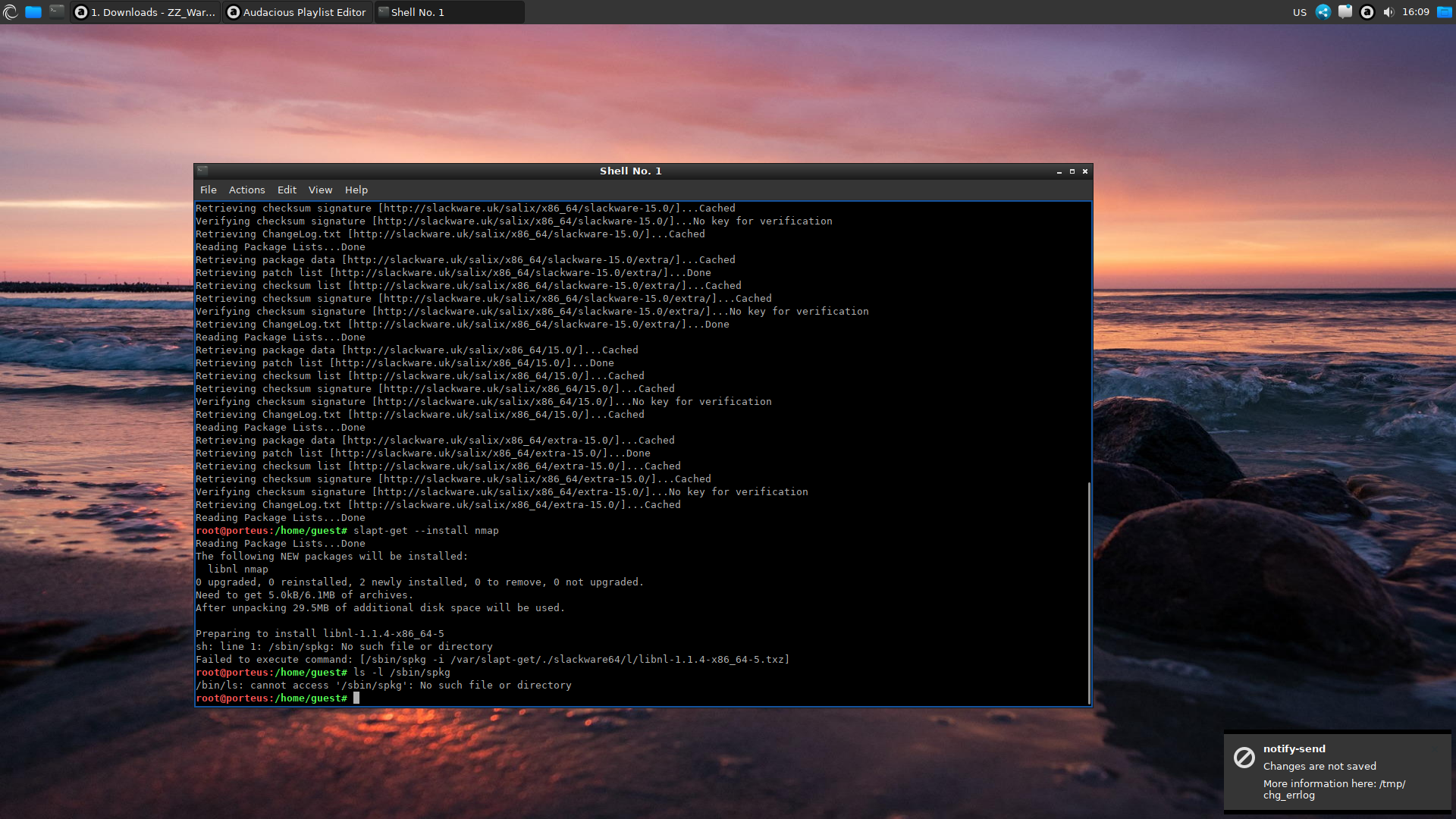Open the Edit menu in terminal
The height and width of the screenshot is (819, 1456).
(287, 190)
